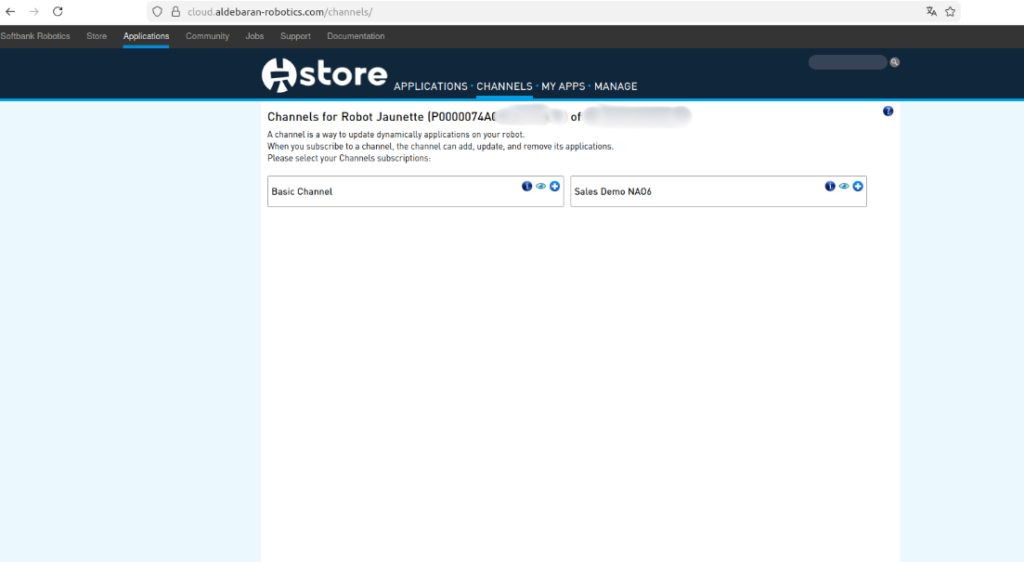Viewport: 1024px width, 562px height.
Task: Go back using browser back arrow
Action: (x=10, y=12)
